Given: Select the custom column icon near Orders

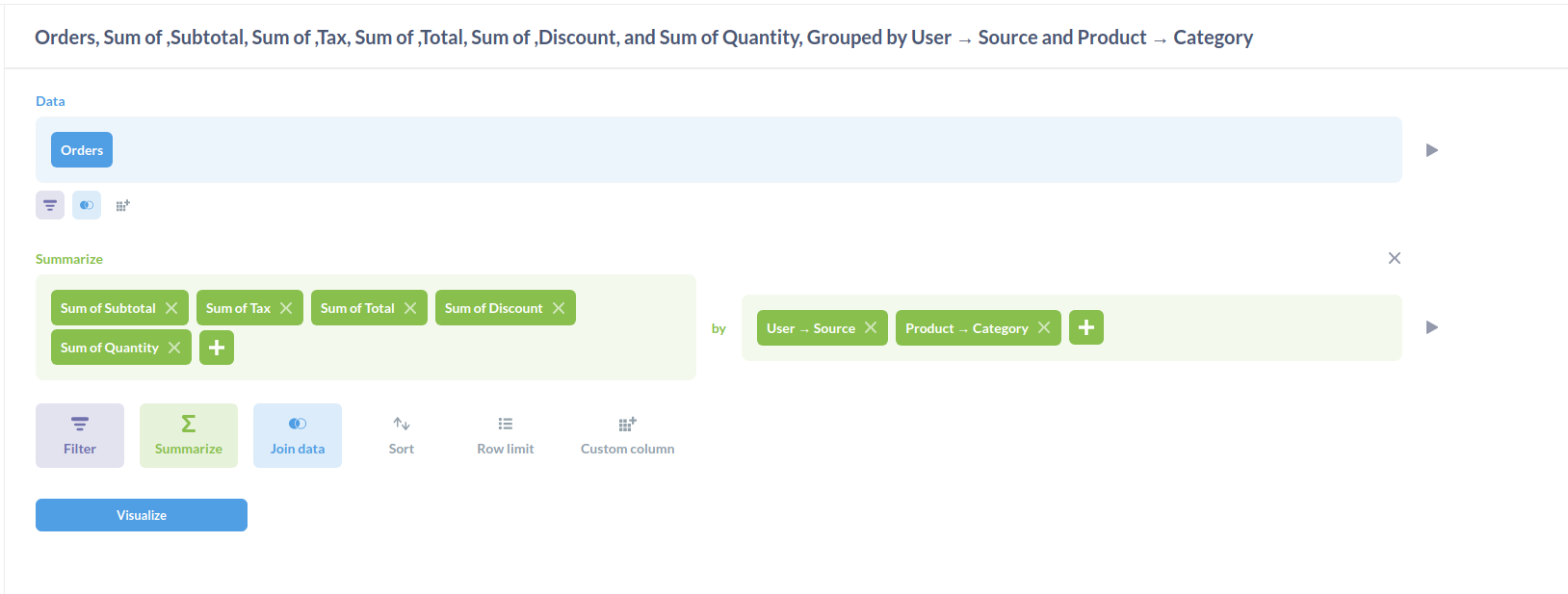Looking at the screenshot, I should tap(122, 204).
